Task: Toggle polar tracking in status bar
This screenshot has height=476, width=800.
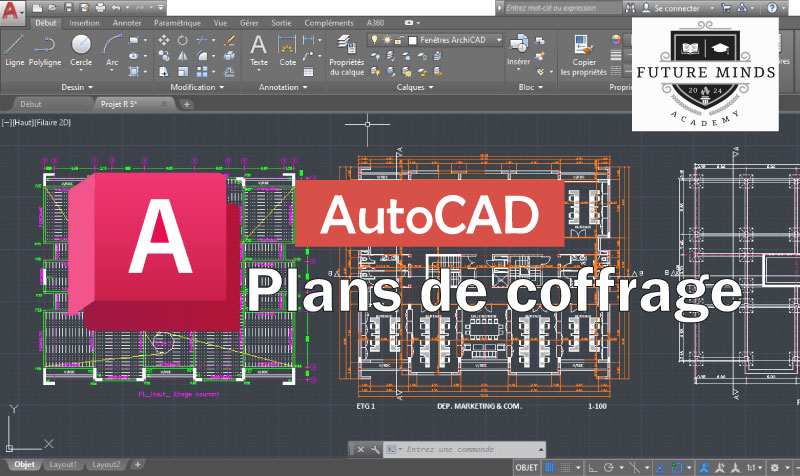Action: pyautogui.click(x=609, y=467)
